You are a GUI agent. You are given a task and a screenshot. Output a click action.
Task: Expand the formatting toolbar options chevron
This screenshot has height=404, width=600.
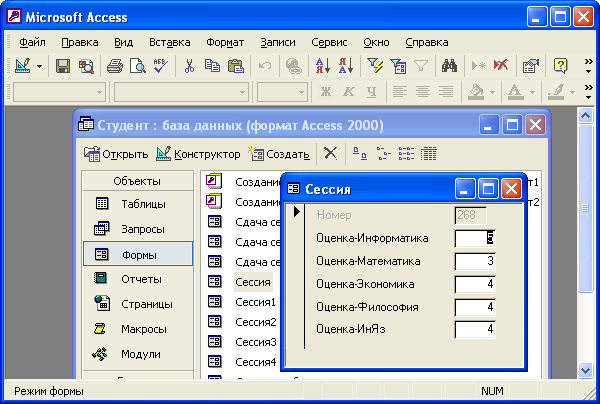pyautogui.click(x=589, y=92)
